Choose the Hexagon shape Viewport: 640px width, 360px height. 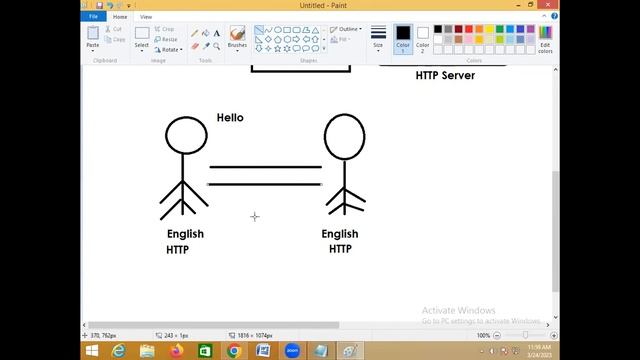pyautogui.click(x=287, y=40)
